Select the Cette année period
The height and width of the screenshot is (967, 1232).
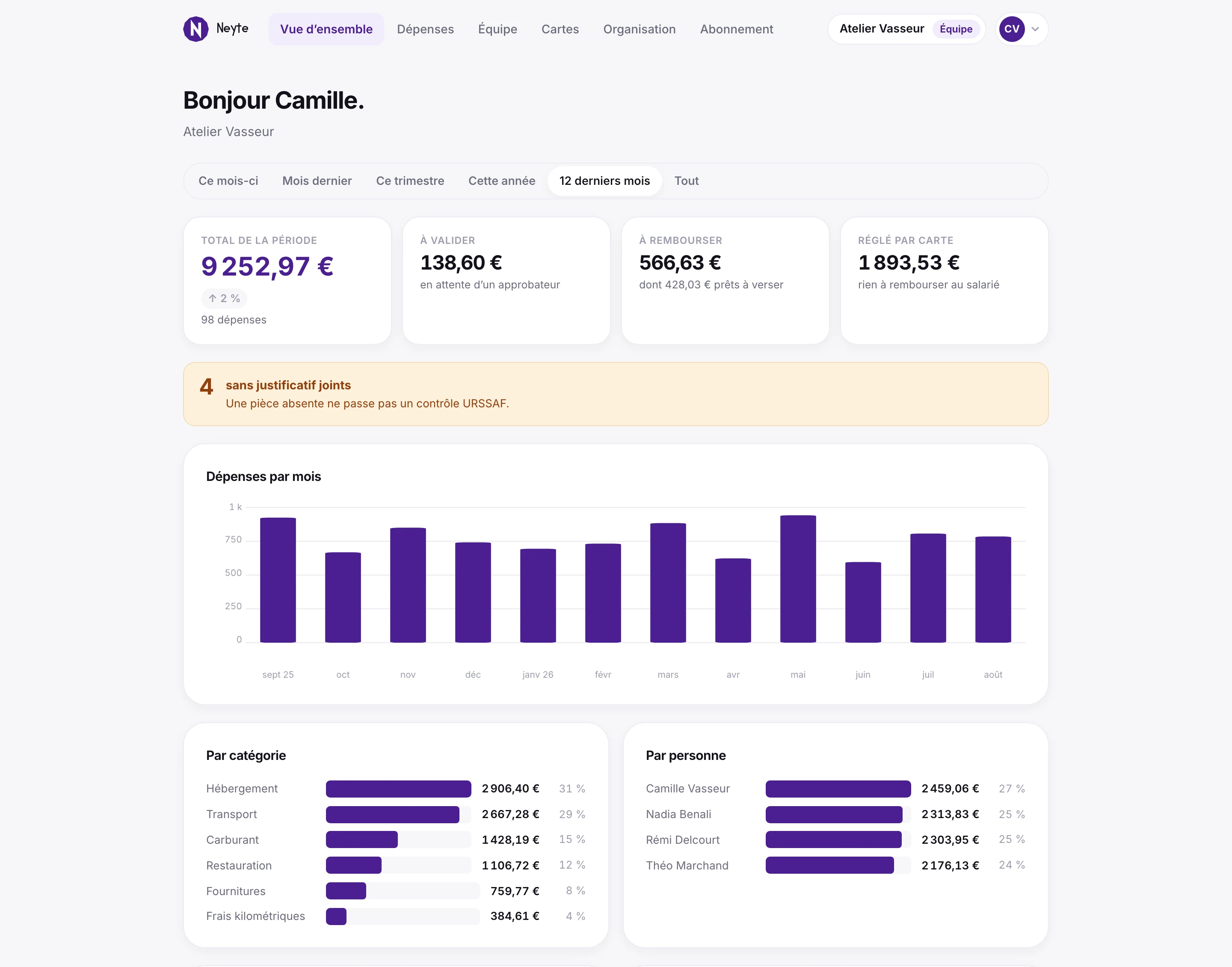502,181
